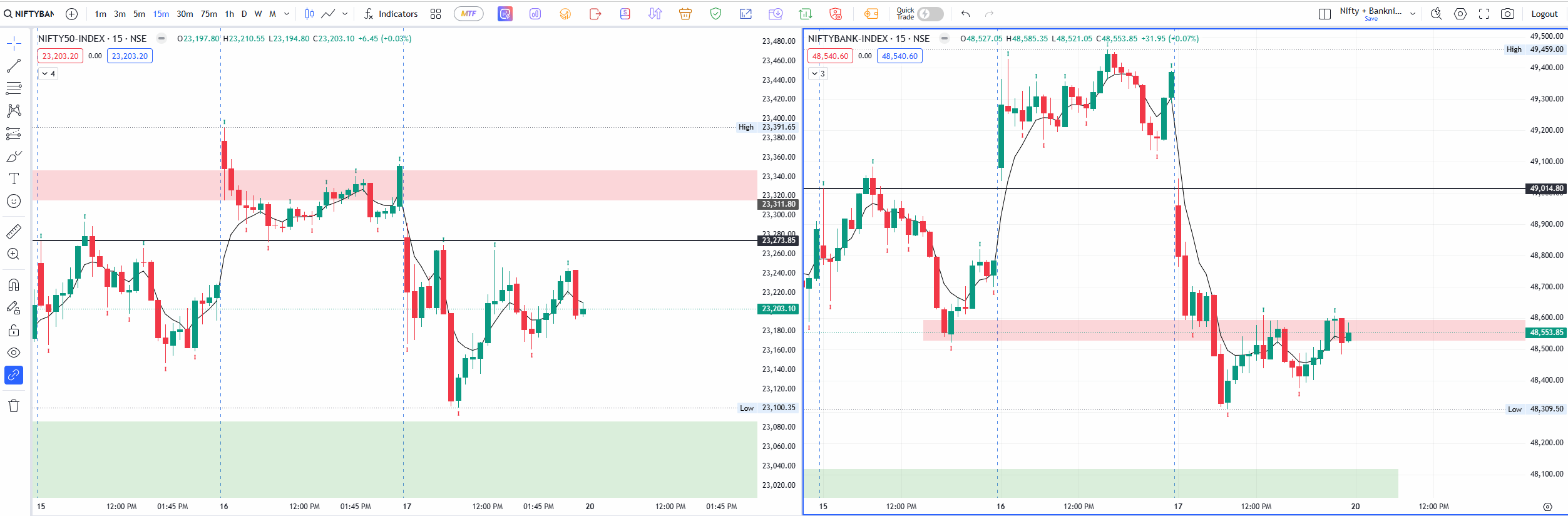
Task: Open symbol search NIFTYBANK
Action: (x=29, y=14)
